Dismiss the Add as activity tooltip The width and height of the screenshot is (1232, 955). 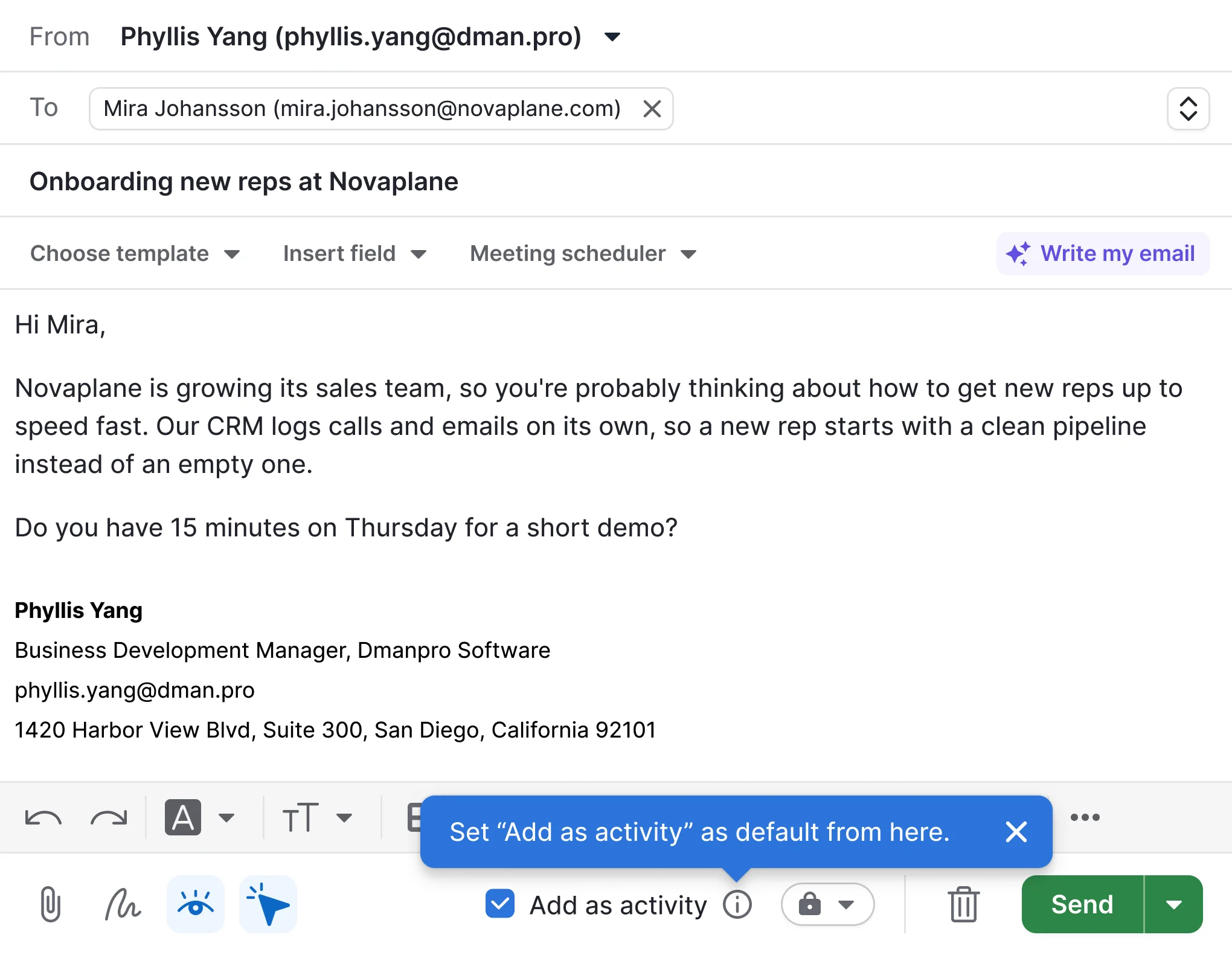pyautogui.click(x=1016, y=832)
